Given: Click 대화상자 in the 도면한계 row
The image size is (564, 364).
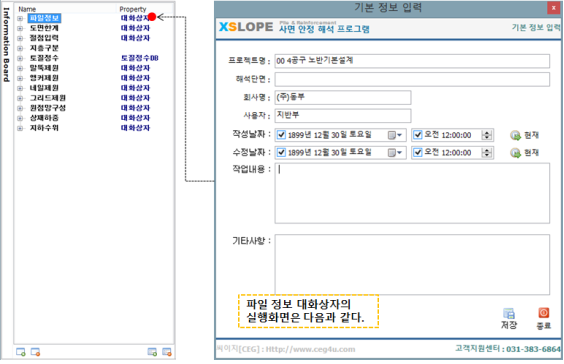Looking at the screenshot, I should (135, 28).
